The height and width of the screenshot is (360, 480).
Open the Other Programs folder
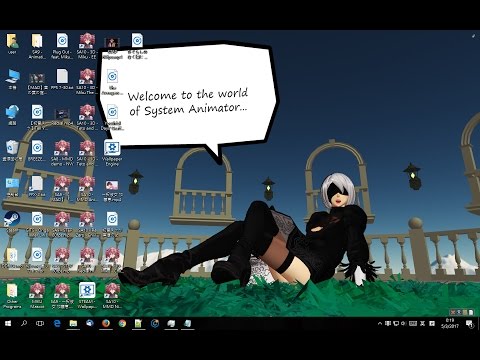[12, 296]
